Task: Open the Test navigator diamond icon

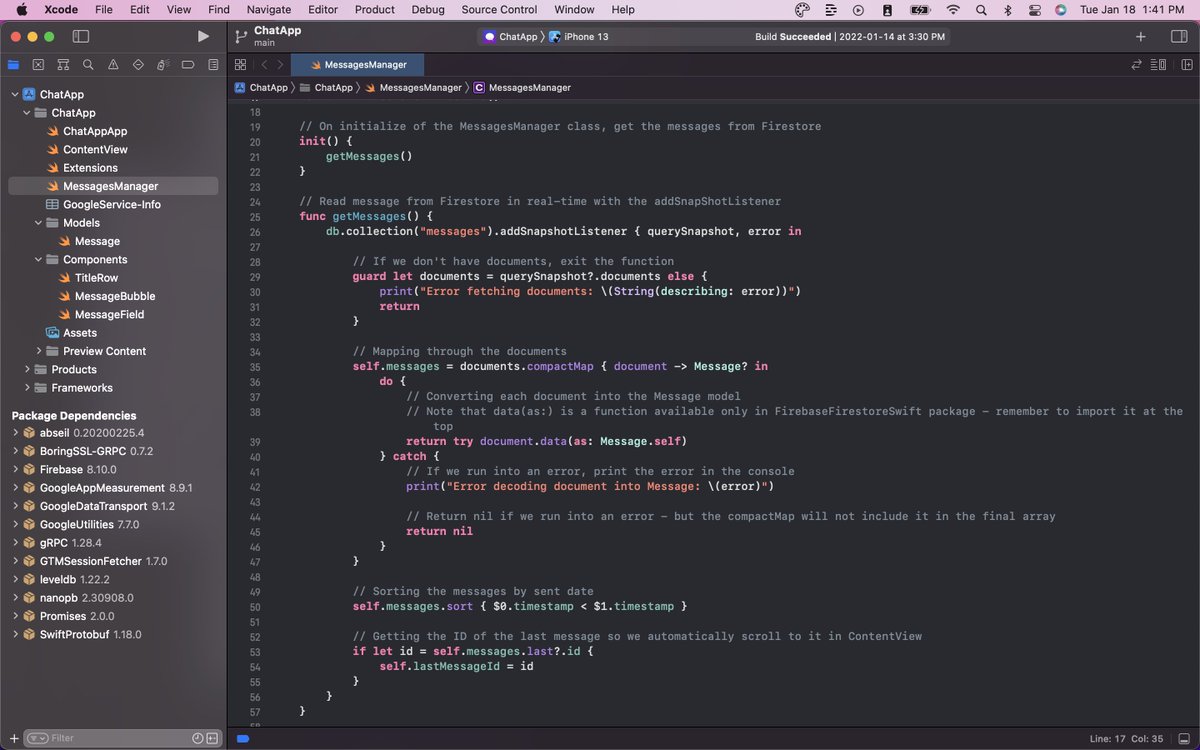Action: (138, 64)
